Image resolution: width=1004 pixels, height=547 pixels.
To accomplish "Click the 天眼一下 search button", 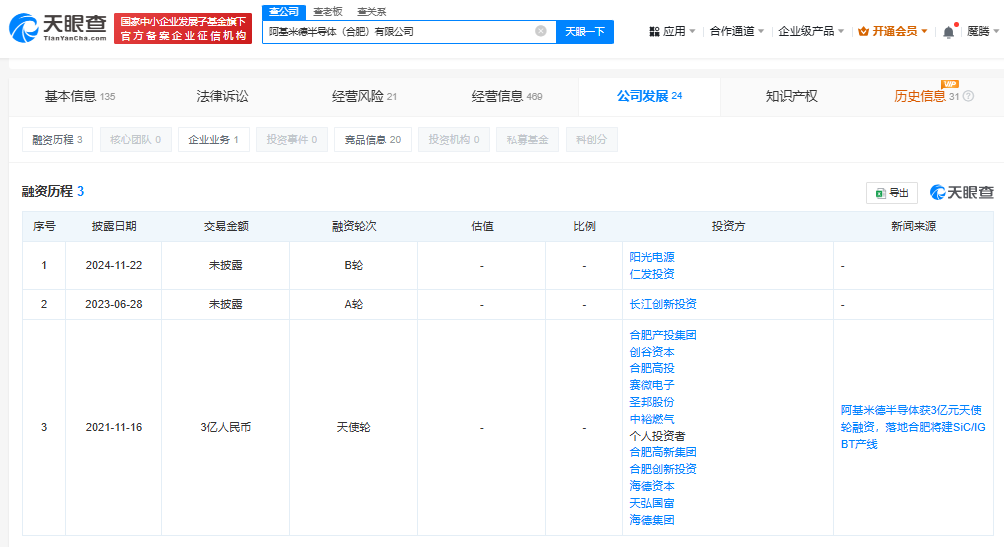I will 585,31.
